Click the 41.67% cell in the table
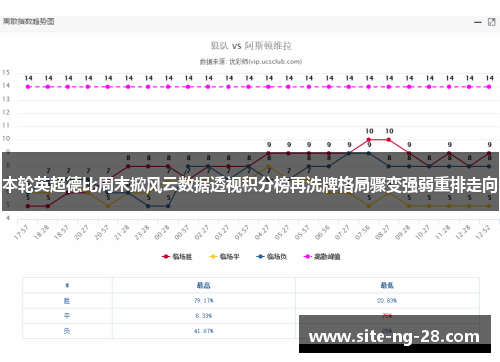This screenshot has width=500, height=362. coord(204,331)
